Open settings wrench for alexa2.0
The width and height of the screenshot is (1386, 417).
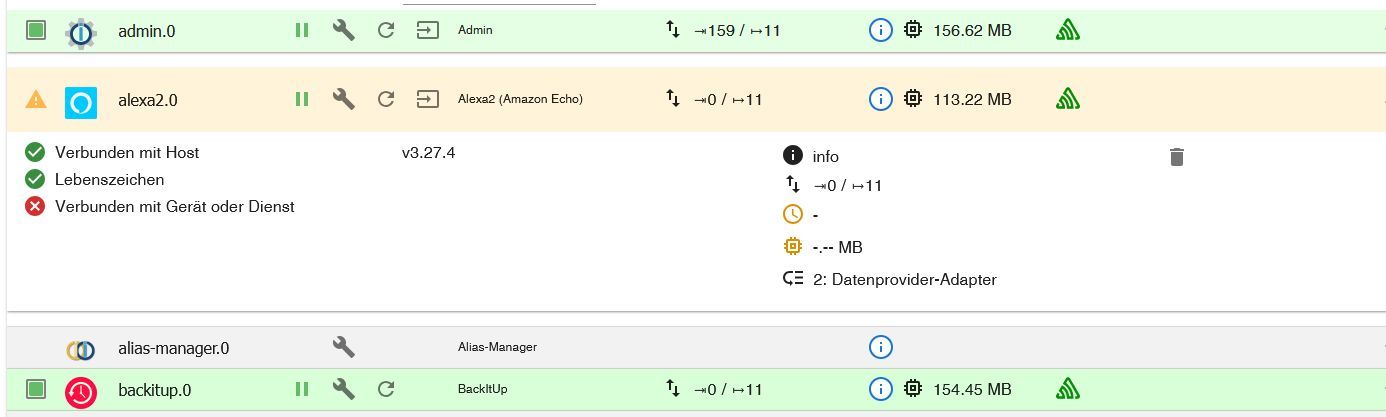[x=344, y=99]
